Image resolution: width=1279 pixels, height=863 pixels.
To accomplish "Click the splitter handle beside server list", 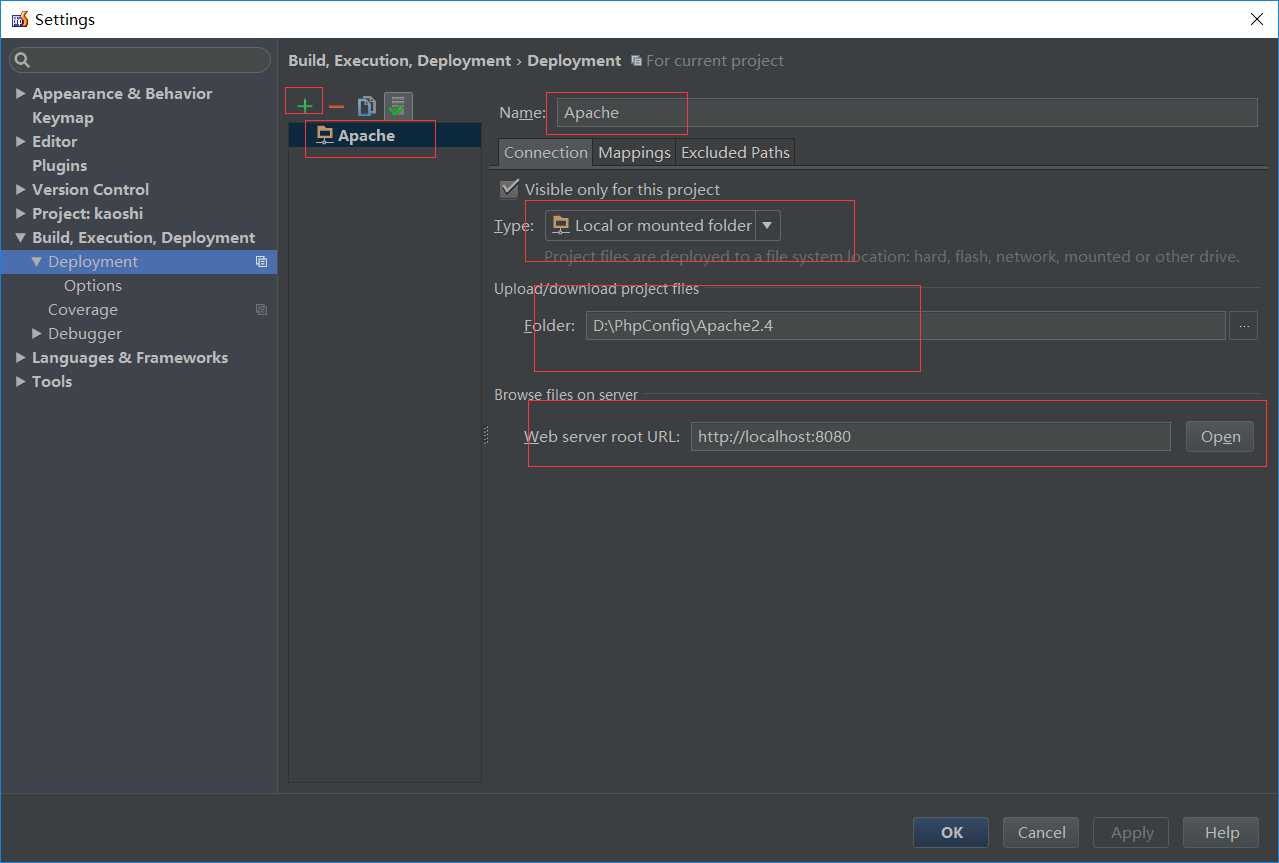I will point(486,435).
